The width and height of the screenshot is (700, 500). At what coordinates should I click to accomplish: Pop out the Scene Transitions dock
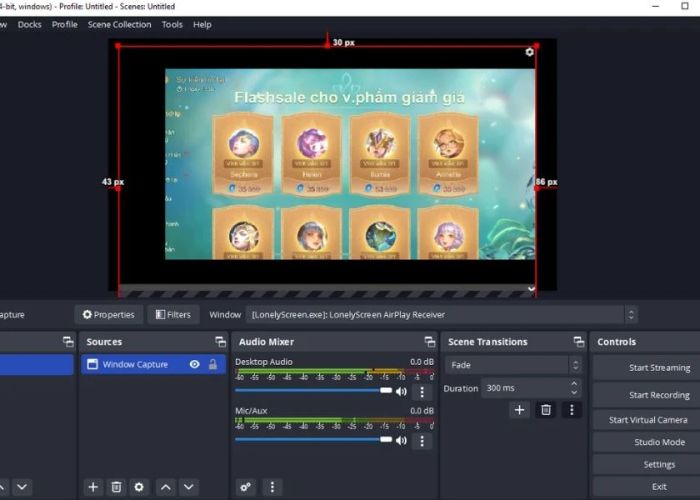(x=579, y=342)
